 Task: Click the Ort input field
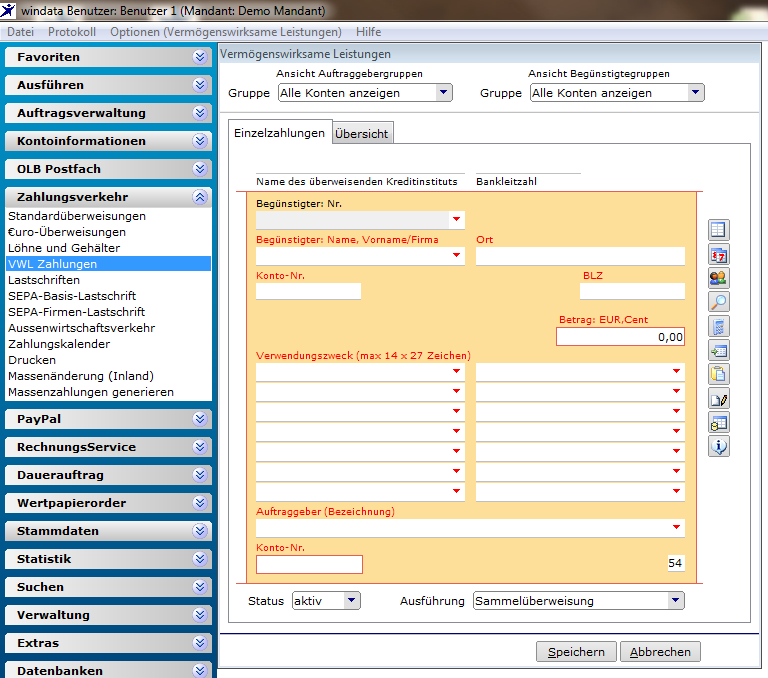(x=580, y=256)
